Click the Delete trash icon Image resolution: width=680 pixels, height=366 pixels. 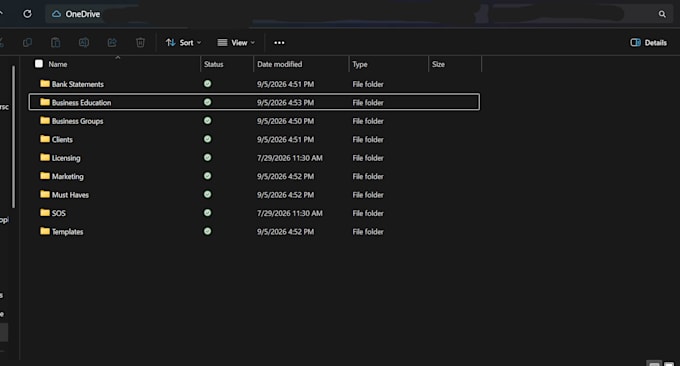pyautogui.click(x=140, y=42)
